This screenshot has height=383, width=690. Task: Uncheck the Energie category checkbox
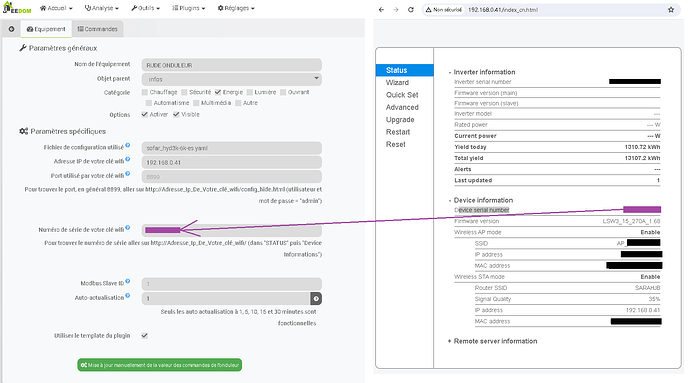coord(218,92)
